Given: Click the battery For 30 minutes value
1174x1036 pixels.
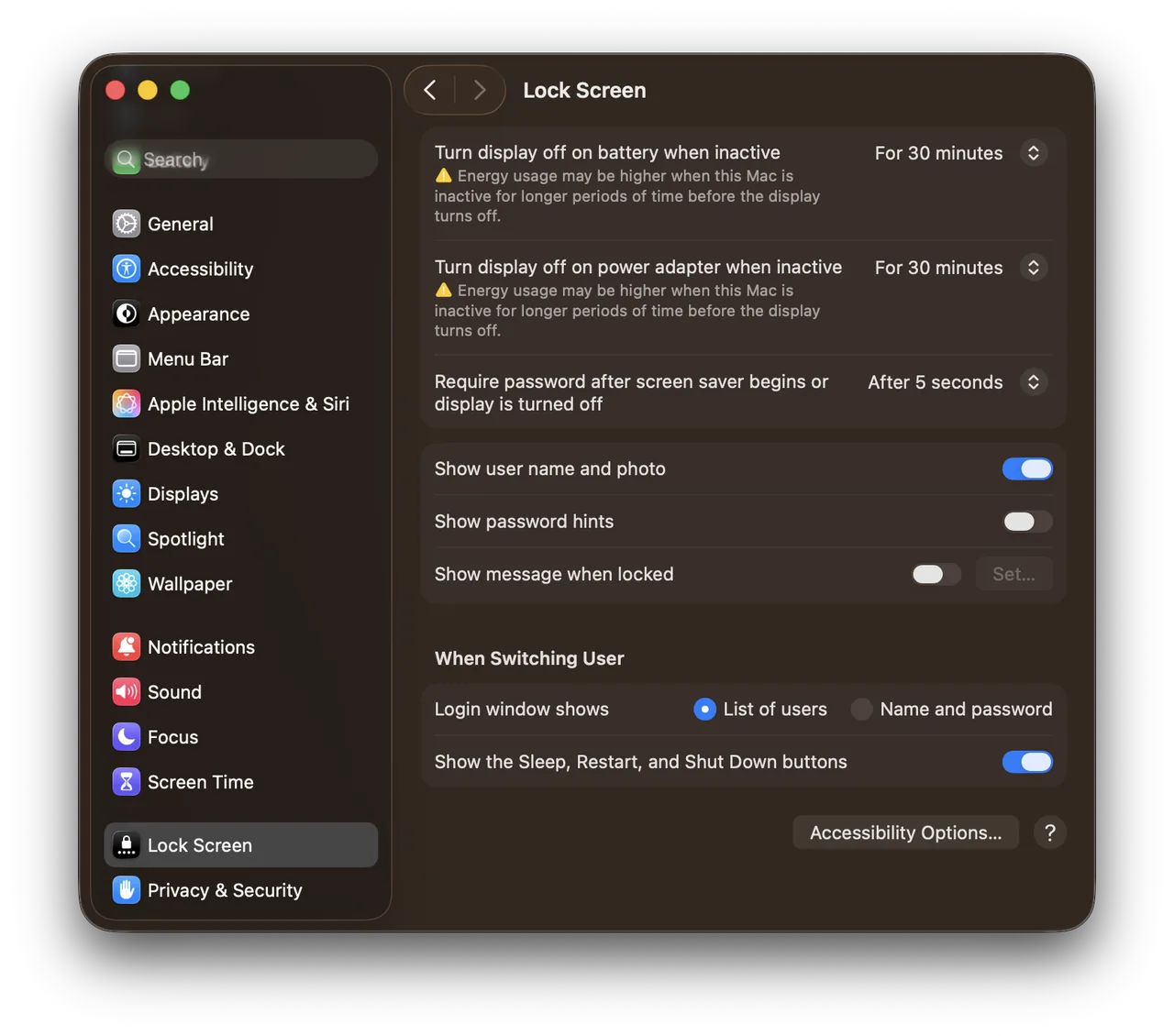Looking at the screenshot, I should tap(938, 153).
